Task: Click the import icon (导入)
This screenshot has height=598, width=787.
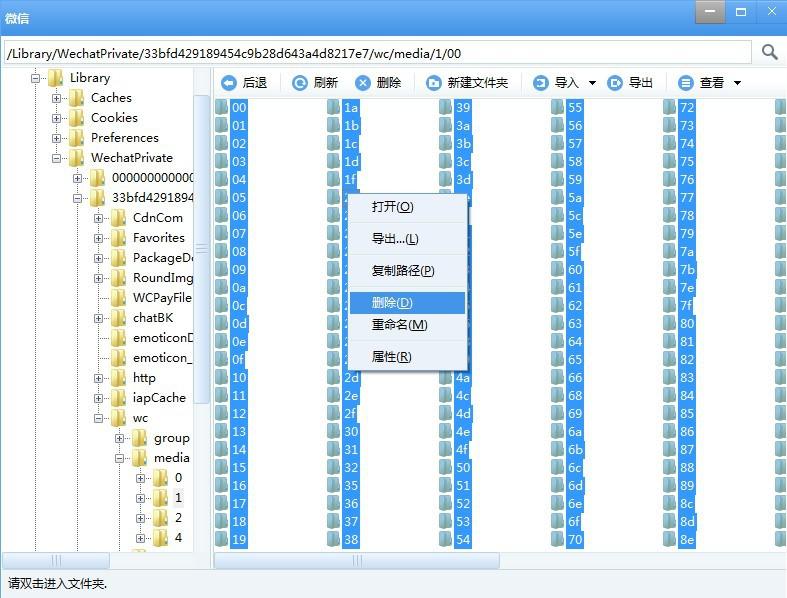Action: pyautogui.click(x=541, y=83)
